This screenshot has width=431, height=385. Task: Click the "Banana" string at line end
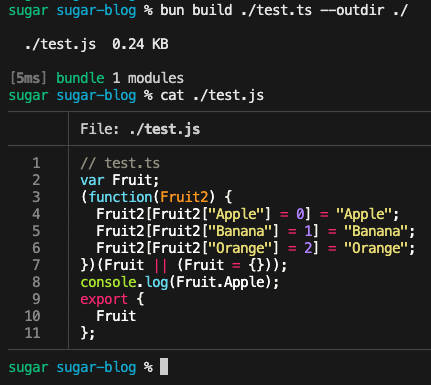376,231
